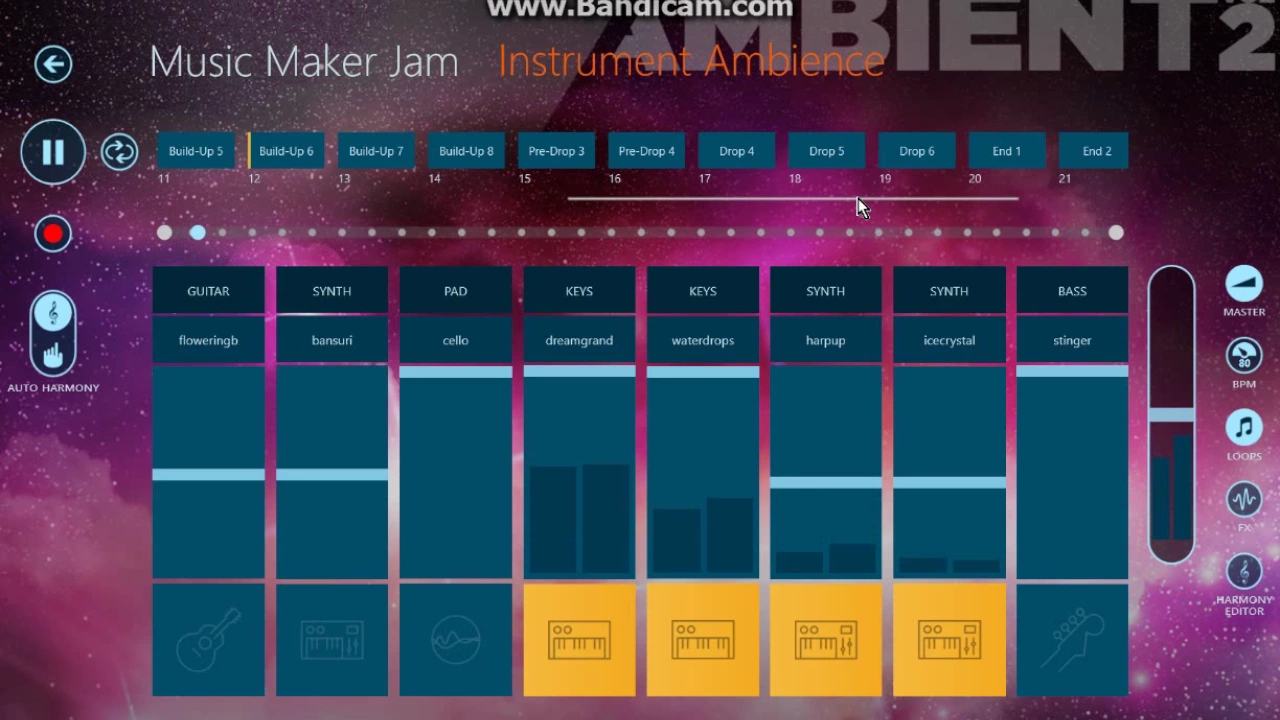Adjust the dreamgrand volume fader

point(579,372)
